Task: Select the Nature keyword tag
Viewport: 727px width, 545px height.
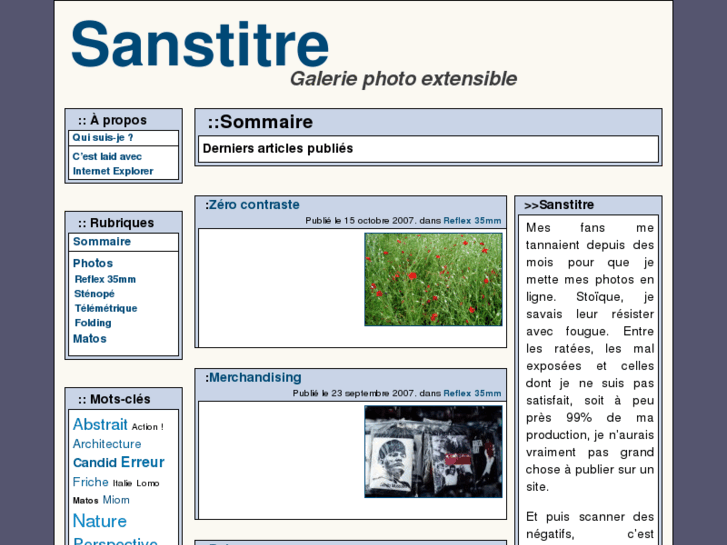Action: coord(100,521)
